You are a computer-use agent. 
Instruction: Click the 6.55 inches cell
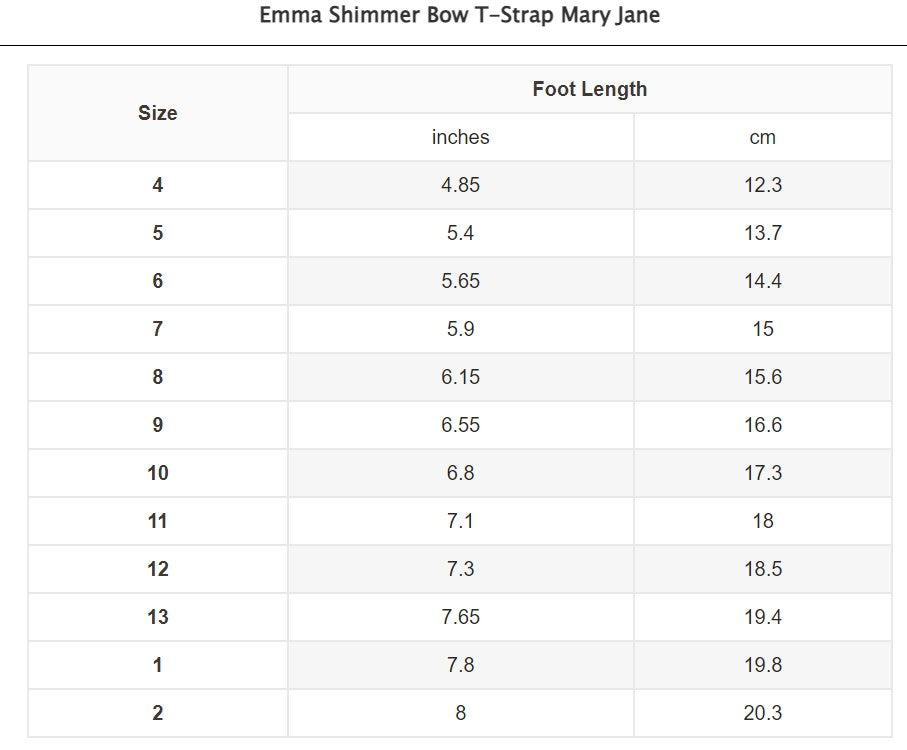coord(460,426)
